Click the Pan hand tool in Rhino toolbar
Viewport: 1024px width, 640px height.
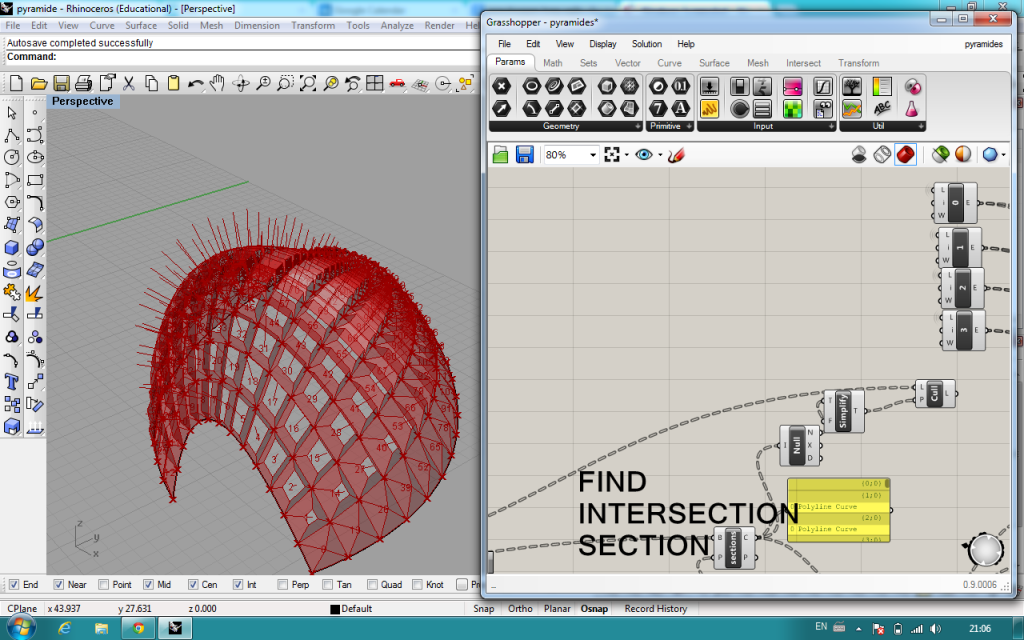[218, 83]
